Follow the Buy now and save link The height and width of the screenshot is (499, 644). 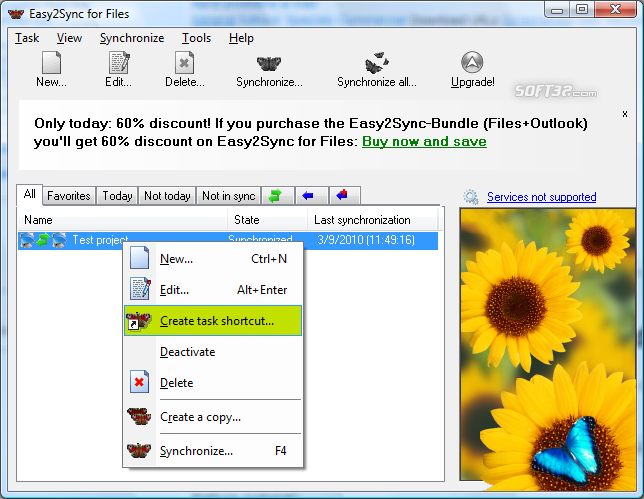click(x=424, y=141)
